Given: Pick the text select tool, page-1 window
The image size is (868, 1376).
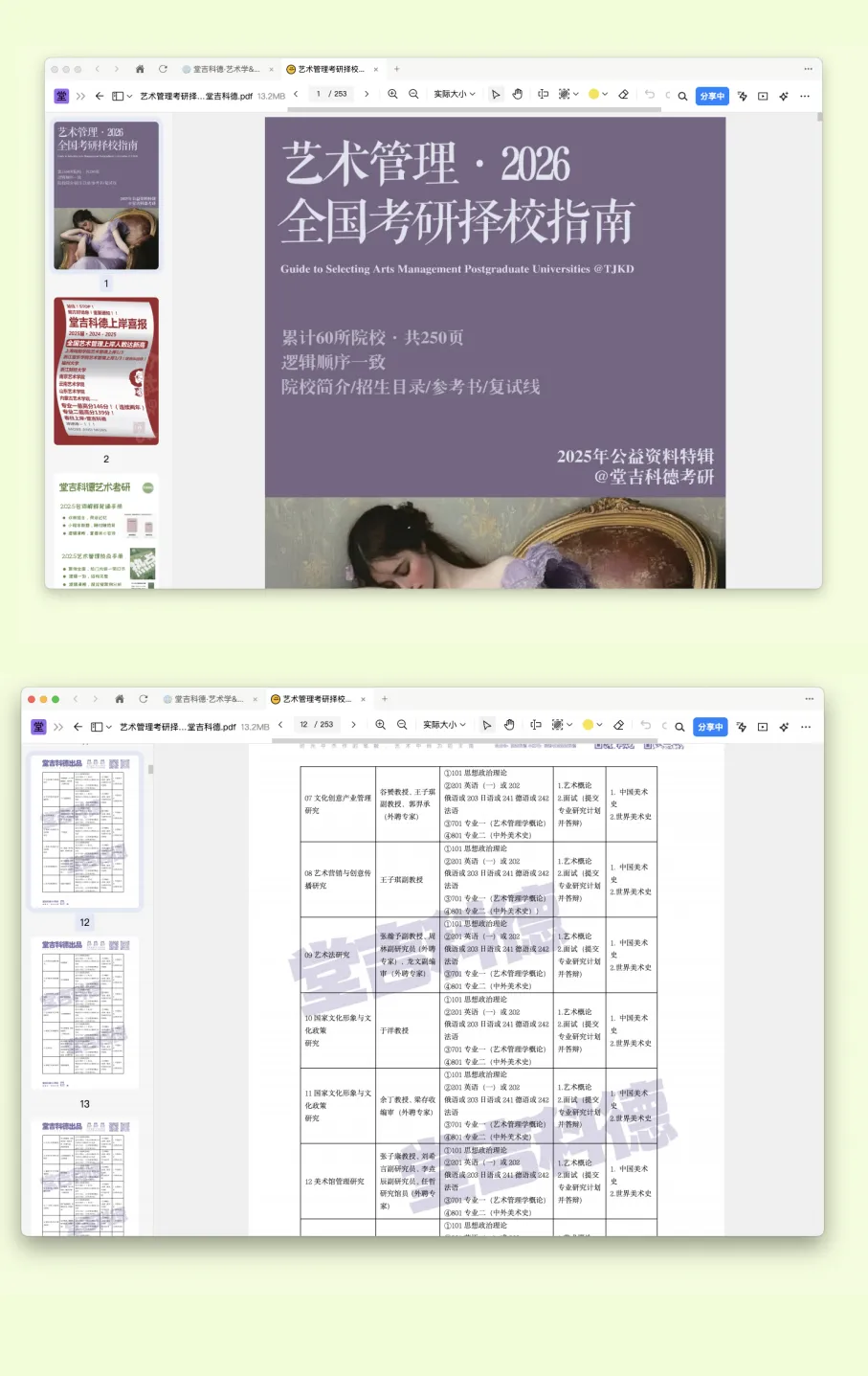Looking at the screenshot, I should tap(543, 94).
